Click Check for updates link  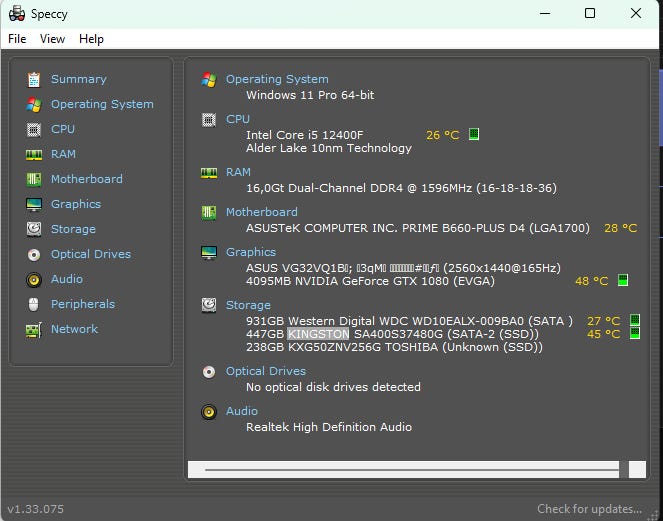[x=589, y=509]
